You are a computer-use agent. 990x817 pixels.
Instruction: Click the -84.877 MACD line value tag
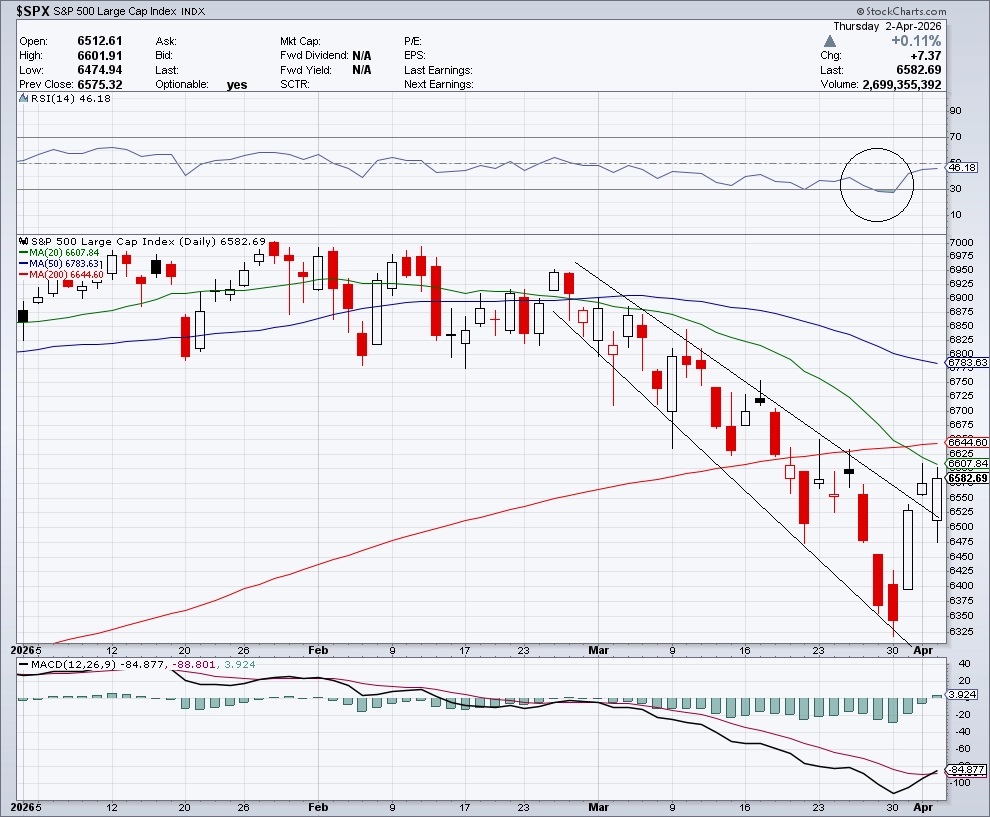[968, 769]
